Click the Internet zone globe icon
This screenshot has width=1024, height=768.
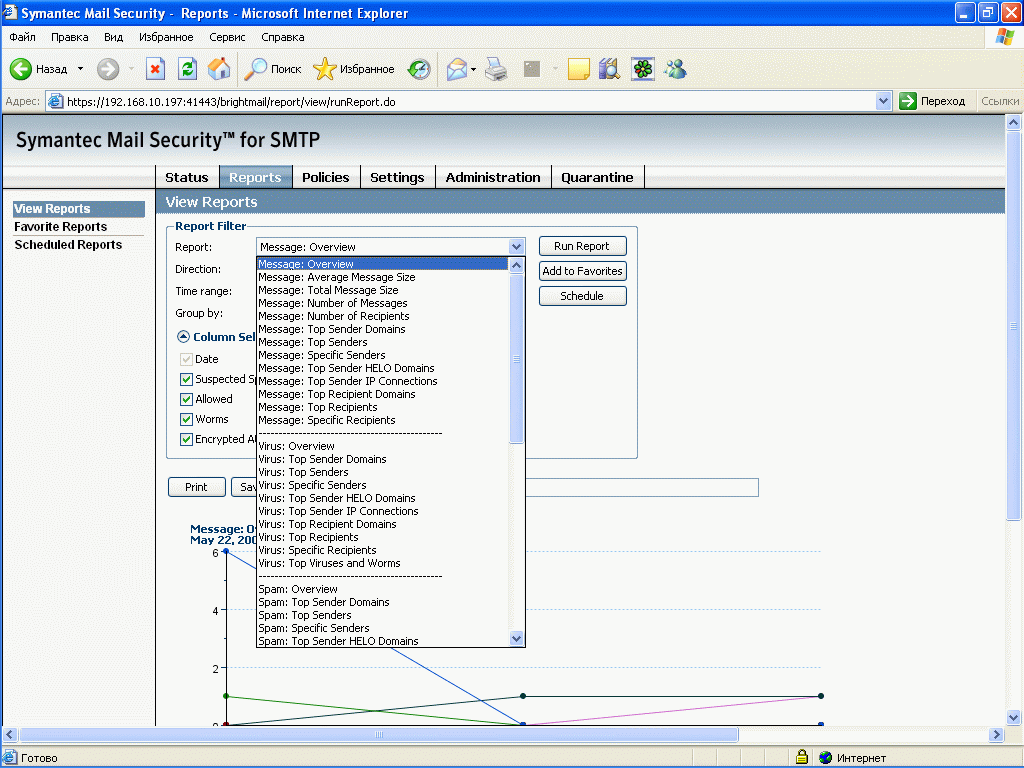[825, 758]
